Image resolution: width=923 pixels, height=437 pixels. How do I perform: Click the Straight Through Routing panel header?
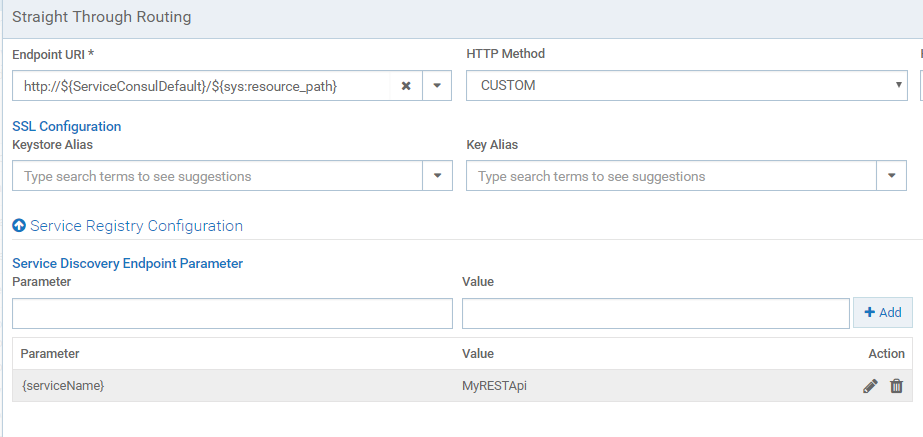(102, 17)
